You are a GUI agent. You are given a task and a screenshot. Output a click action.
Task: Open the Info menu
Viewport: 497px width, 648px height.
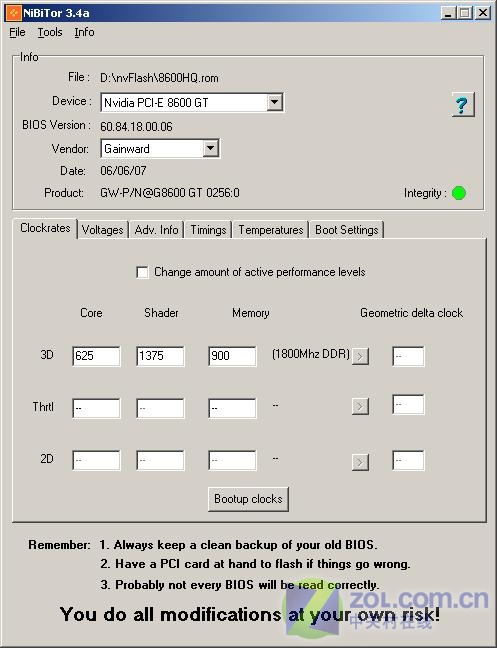(x=84, y=32)
